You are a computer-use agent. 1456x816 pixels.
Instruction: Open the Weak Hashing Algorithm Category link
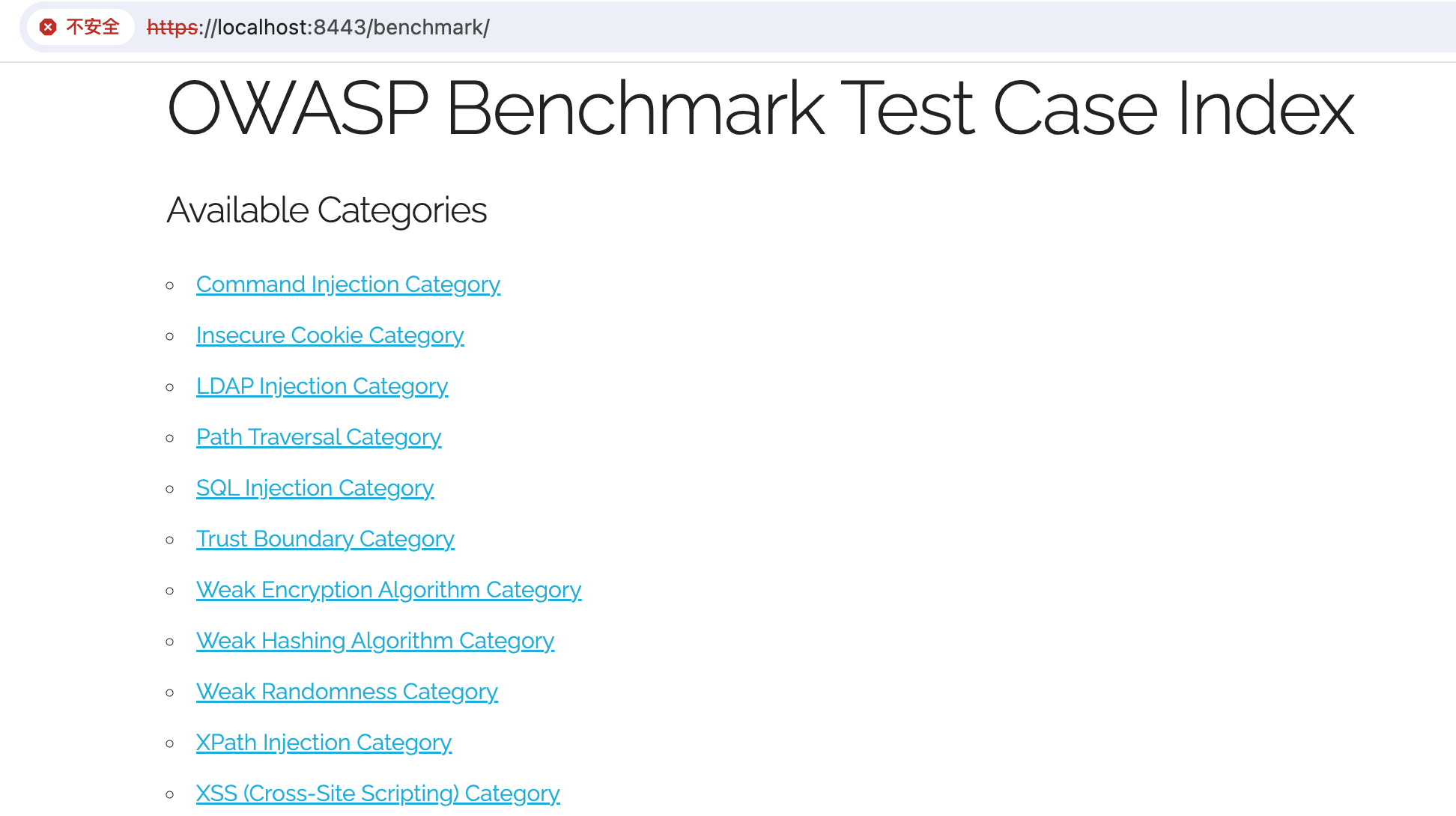374,641
